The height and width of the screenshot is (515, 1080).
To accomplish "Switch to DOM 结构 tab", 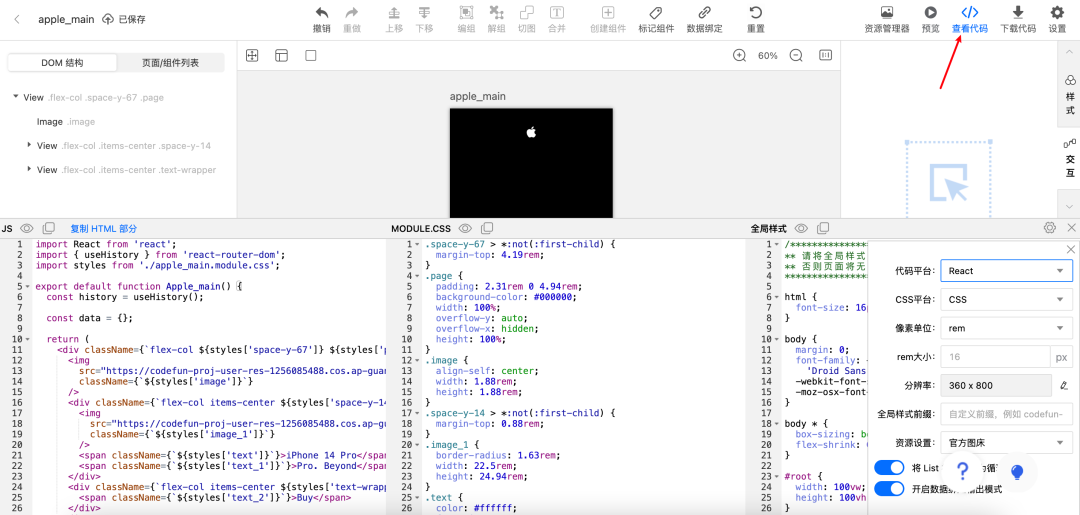I will point(62,63).
